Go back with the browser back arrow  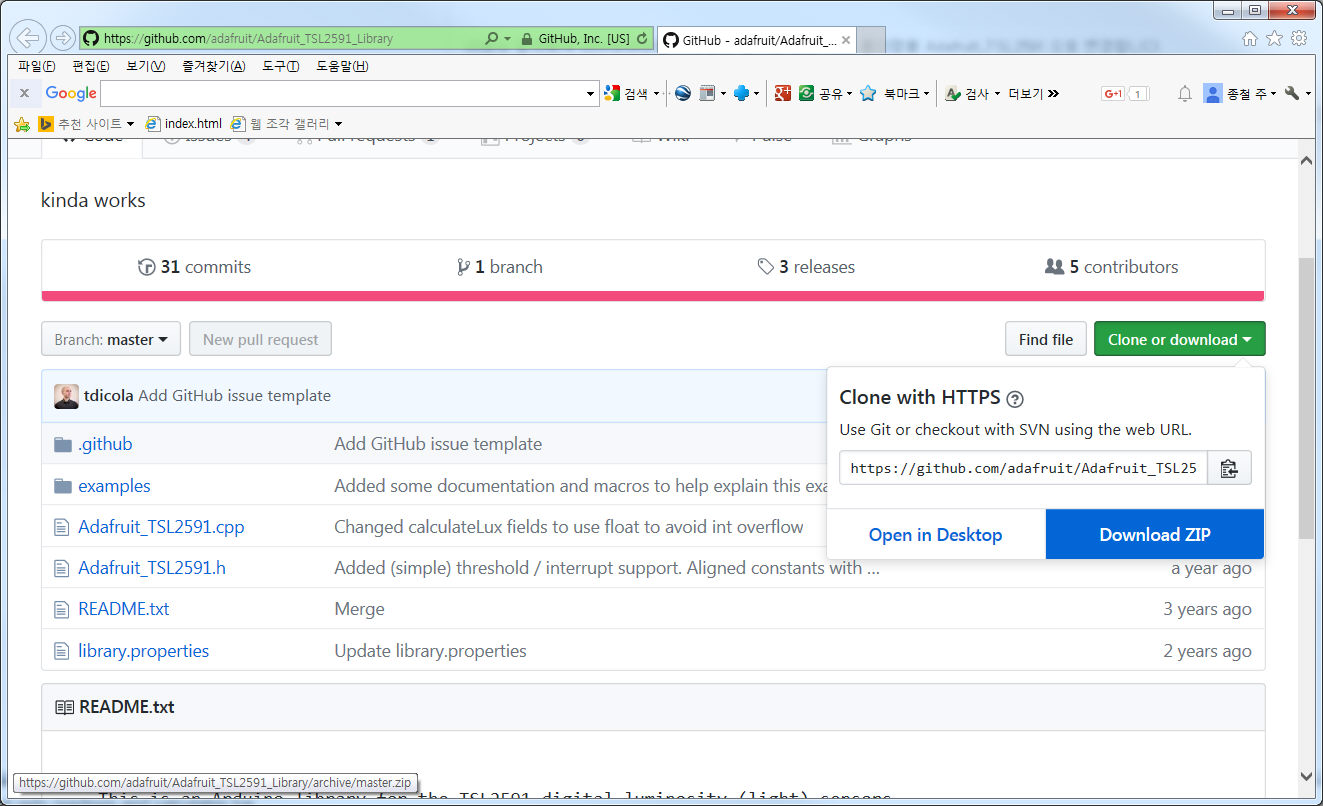(x=29, y=39)
